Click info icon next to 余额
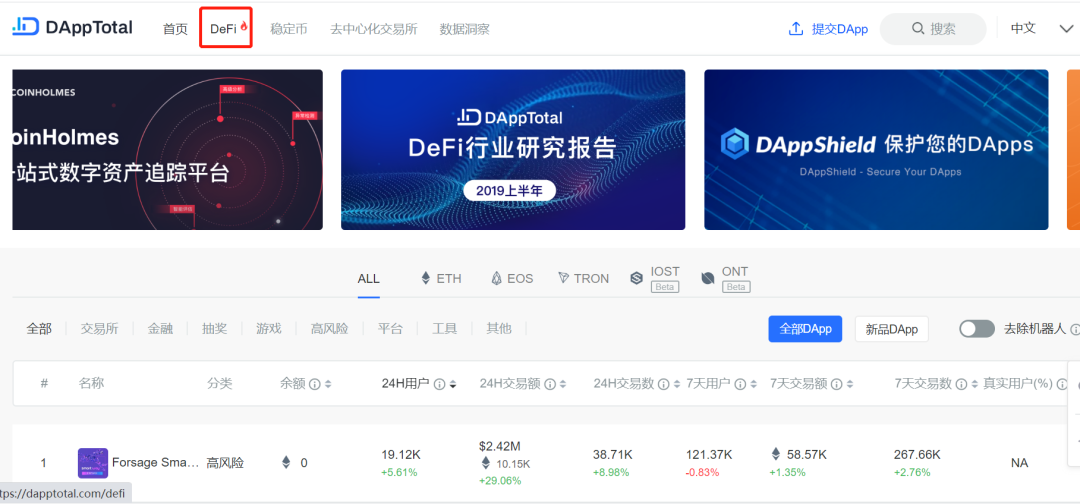Image resolution: width=1080 pixels, height=504 pixels. (x=314, y=384)
